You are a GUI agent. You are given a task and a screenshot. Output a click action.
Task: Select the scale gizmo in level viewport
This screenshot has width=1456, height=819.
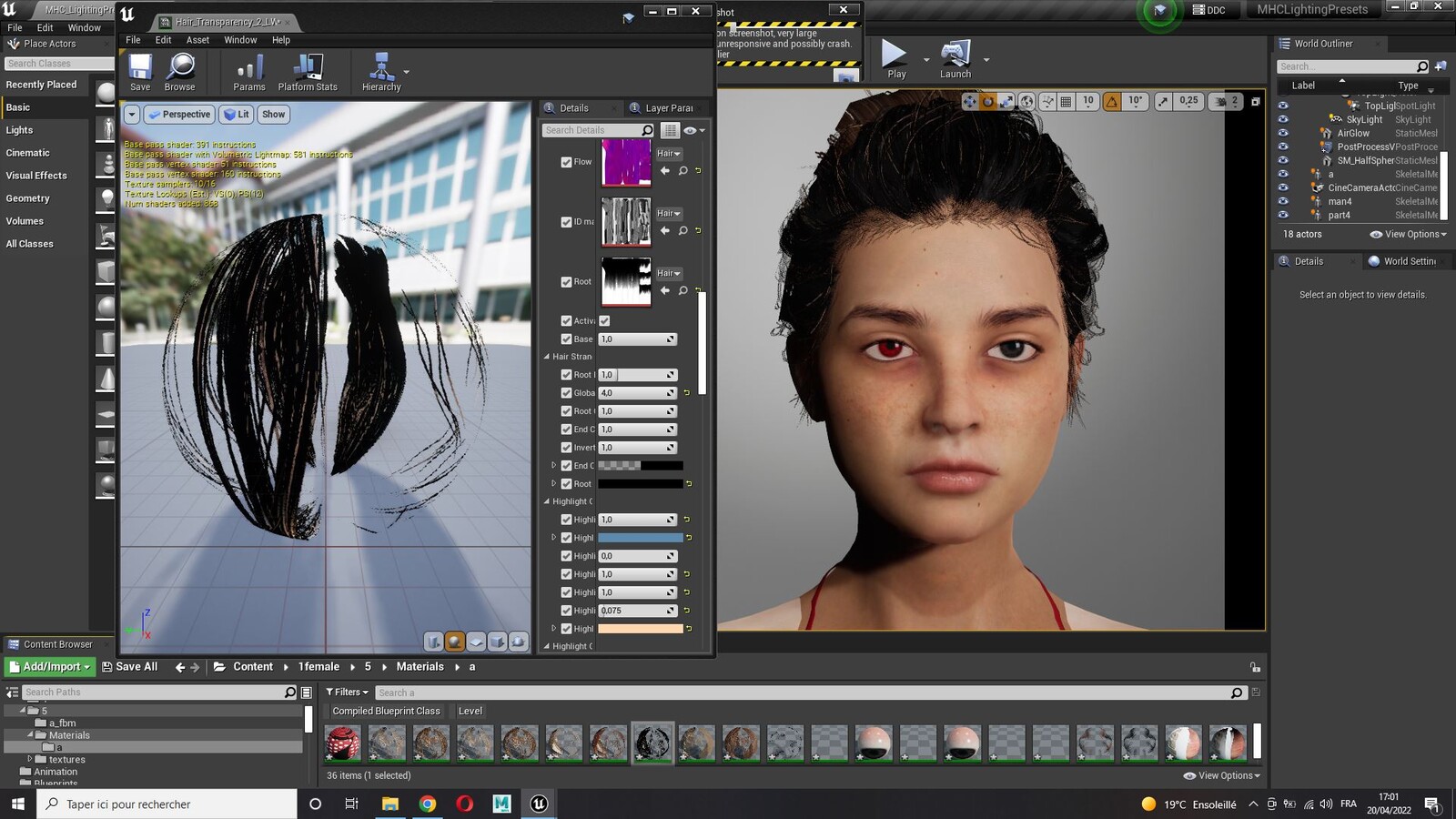point(1006,101)
